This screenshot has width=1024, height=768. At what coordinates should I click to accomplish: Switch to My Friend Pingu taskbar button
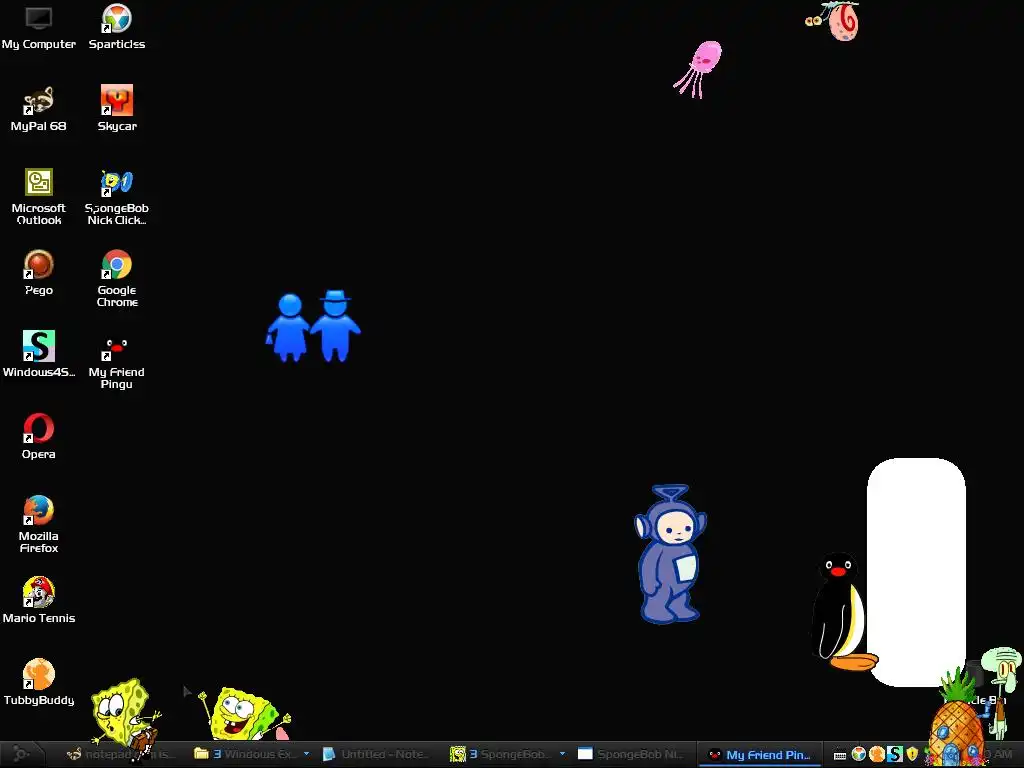pyautogui.click(x=760, y=754)
